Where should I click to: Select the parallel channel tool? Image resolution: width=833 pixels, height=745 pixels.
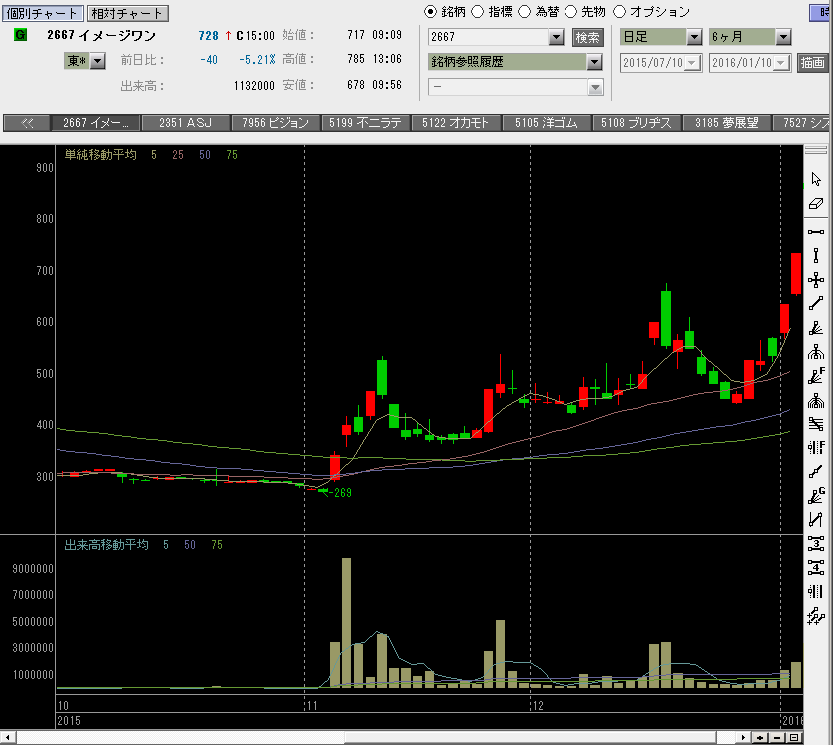(x=816, y=519)
